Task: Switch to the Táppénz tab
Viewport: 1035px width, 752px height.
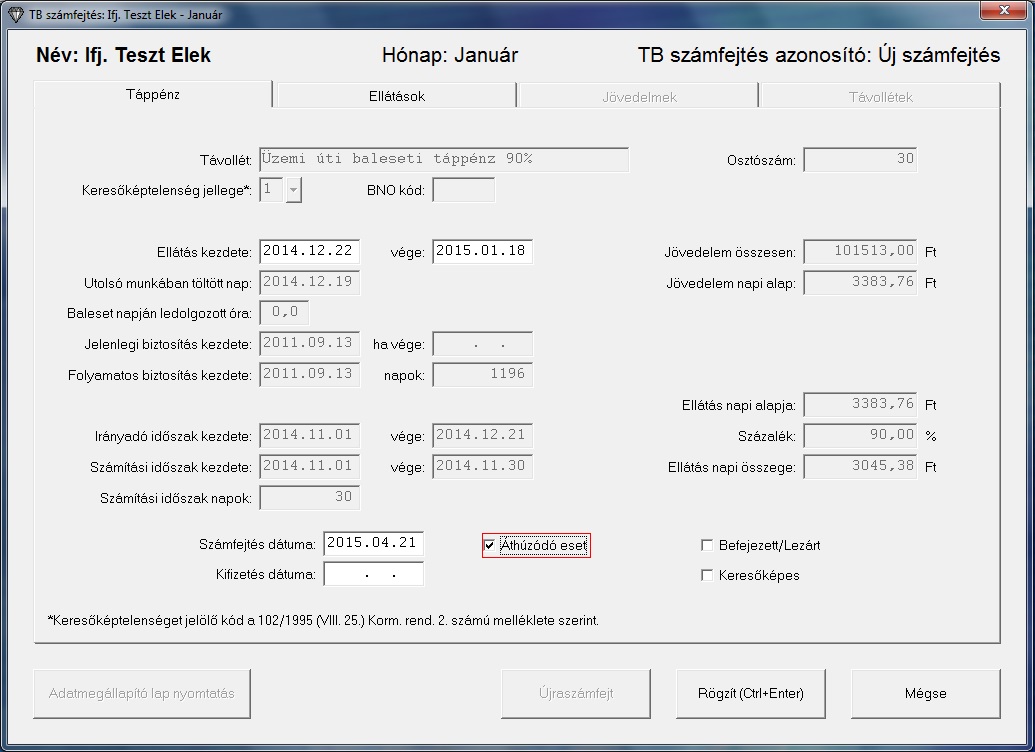Action: pyautogui.click(x=153, y=95)
